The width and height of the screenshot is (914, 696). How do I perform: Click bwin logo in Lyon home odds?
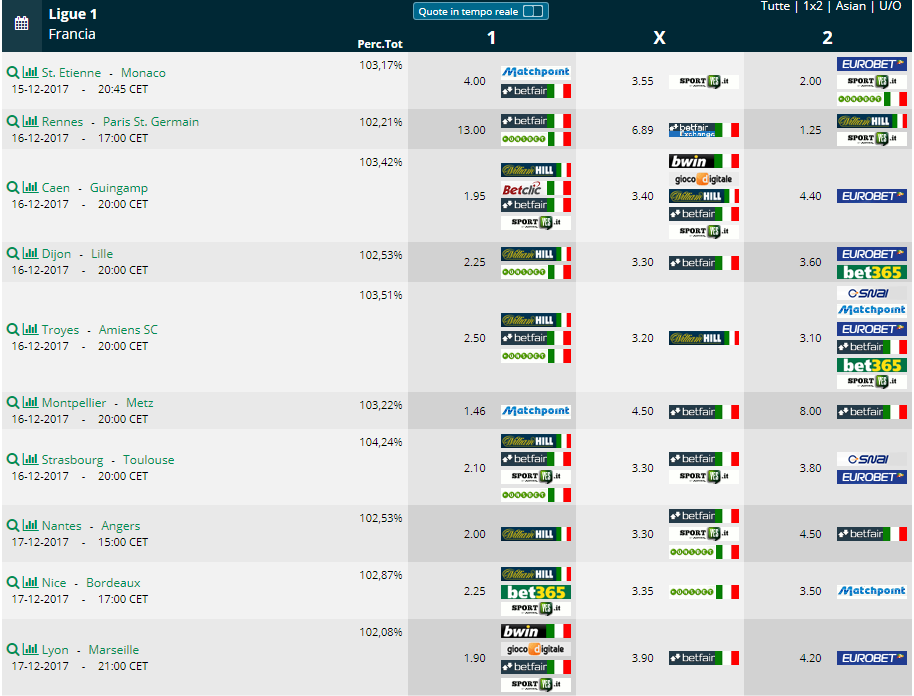pyautogui.click(x=536, y=631)
